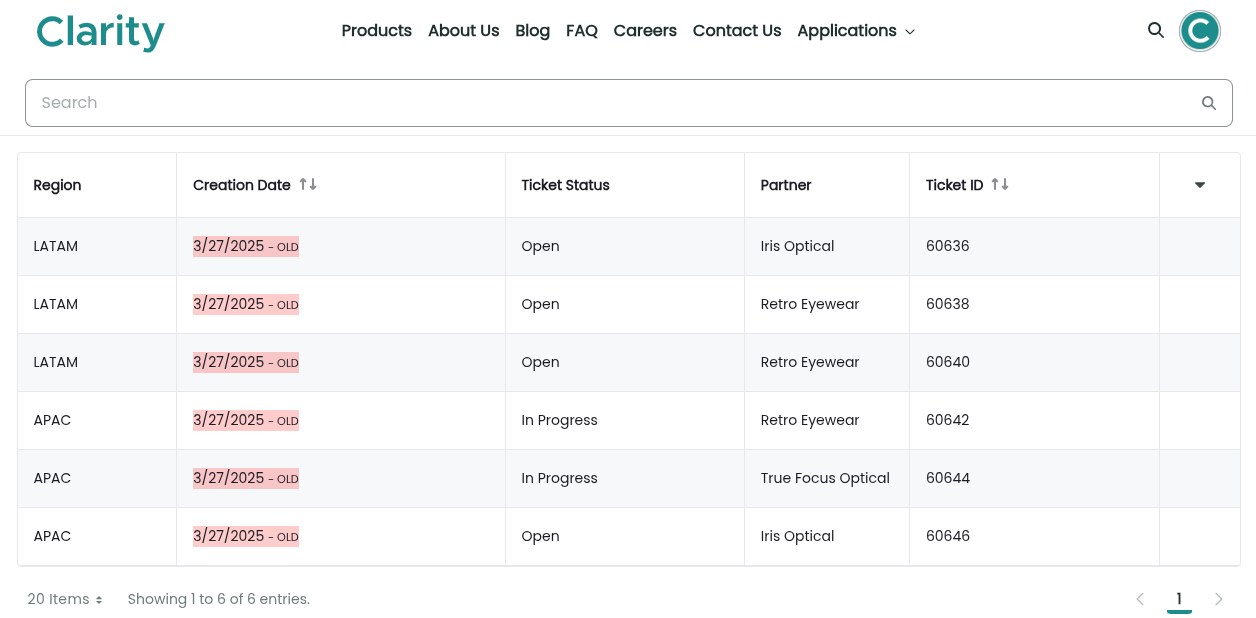The height and width of the screenshot is (618, 1256).
Task: Open the user profile avatar
Action: [x=1200, y=30]
